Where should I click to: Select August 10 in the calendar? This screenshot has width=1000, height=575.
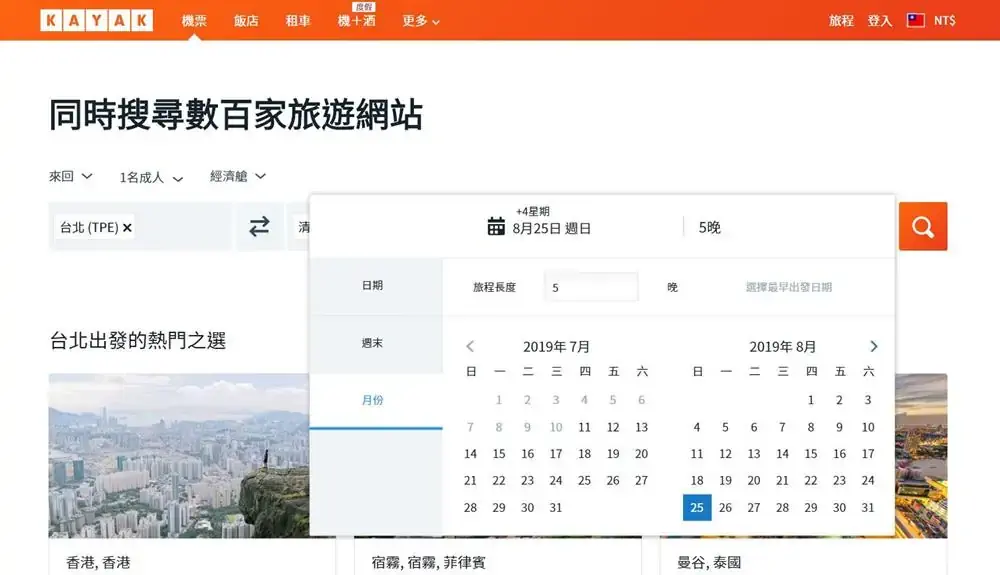[x=868, y=427]
